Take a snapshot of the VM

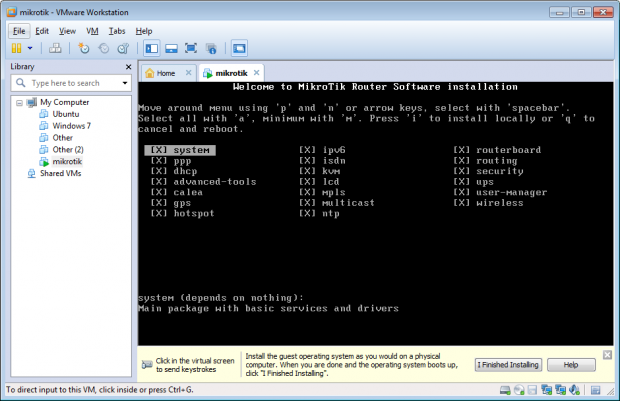(83, 48)
